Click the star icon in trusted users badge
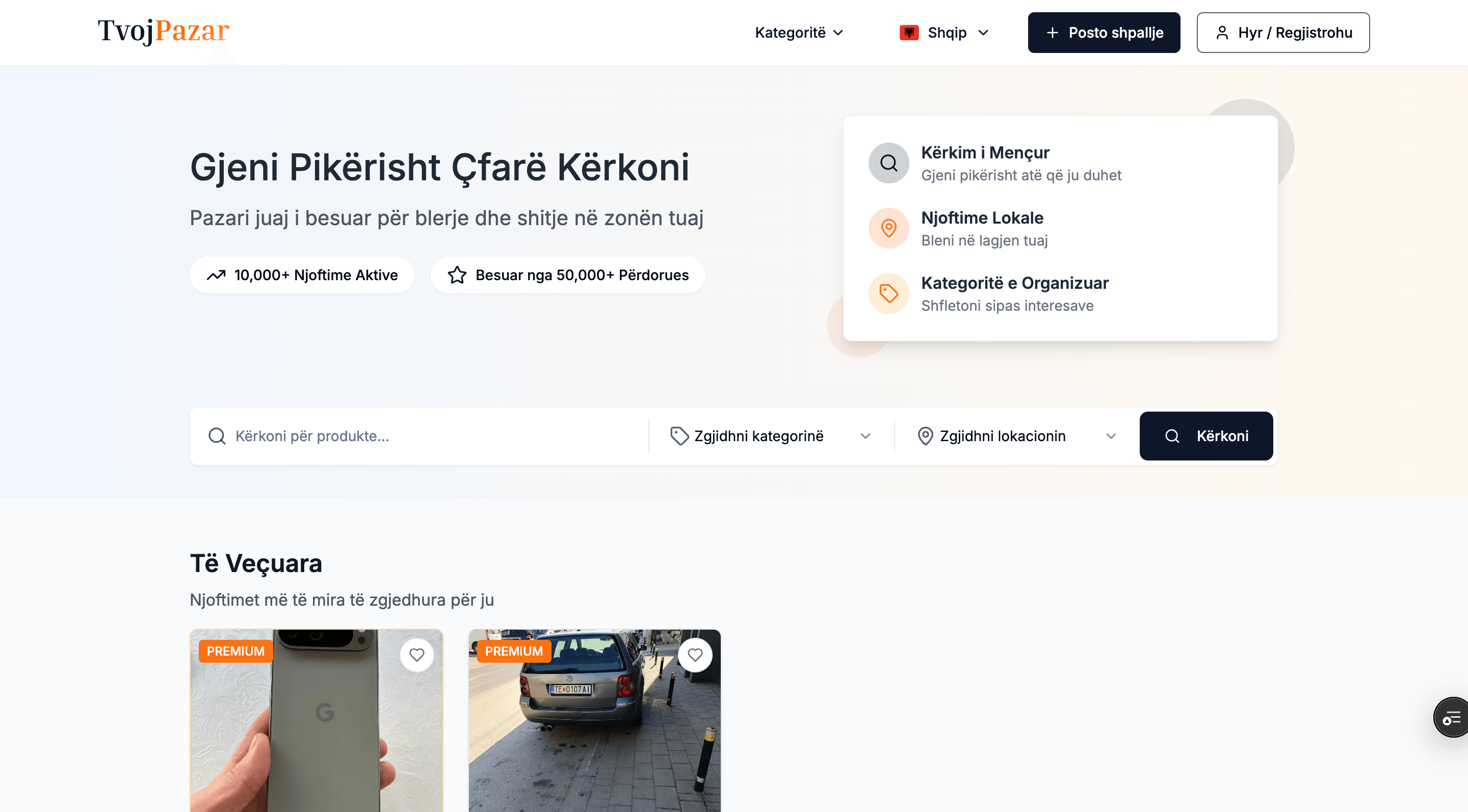The width and height of the screenshot is (1468, 812). click(457, 275)
